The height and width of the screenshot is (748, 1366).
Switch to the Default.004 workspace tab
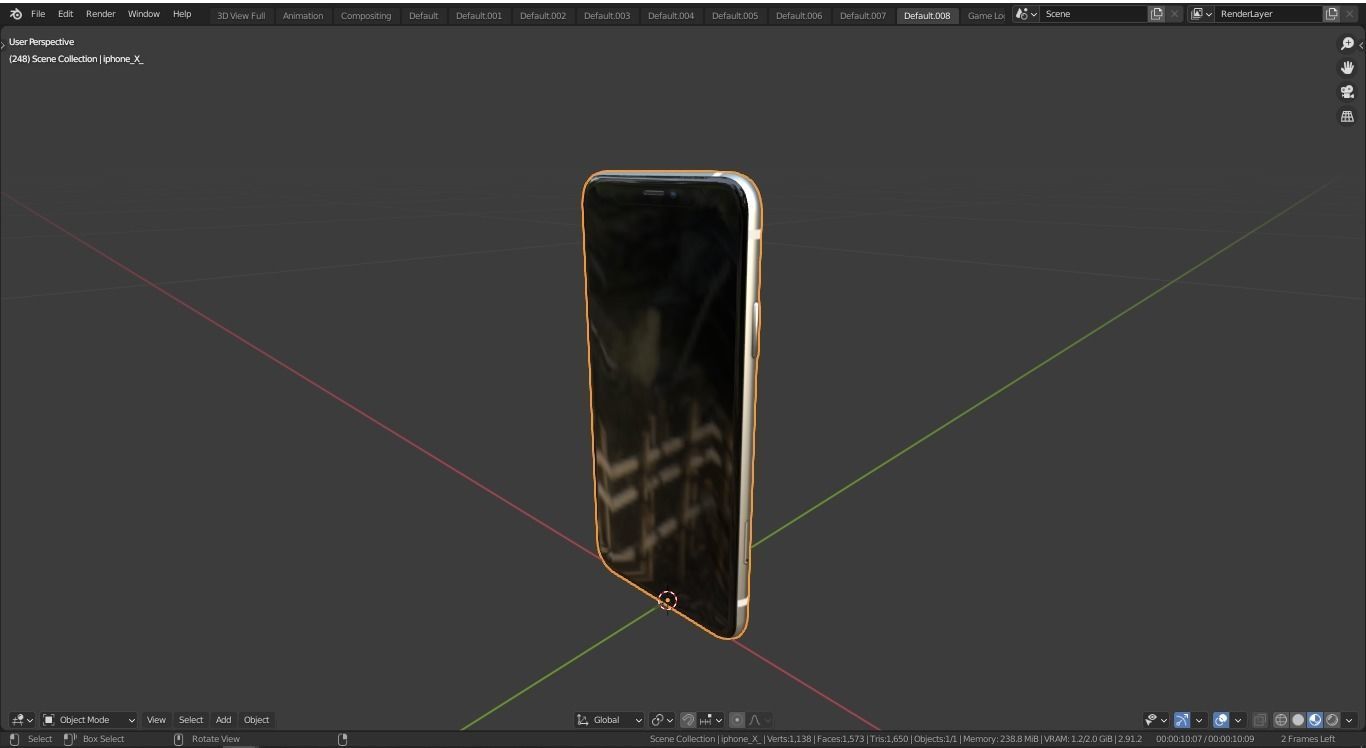pos(671,15)
